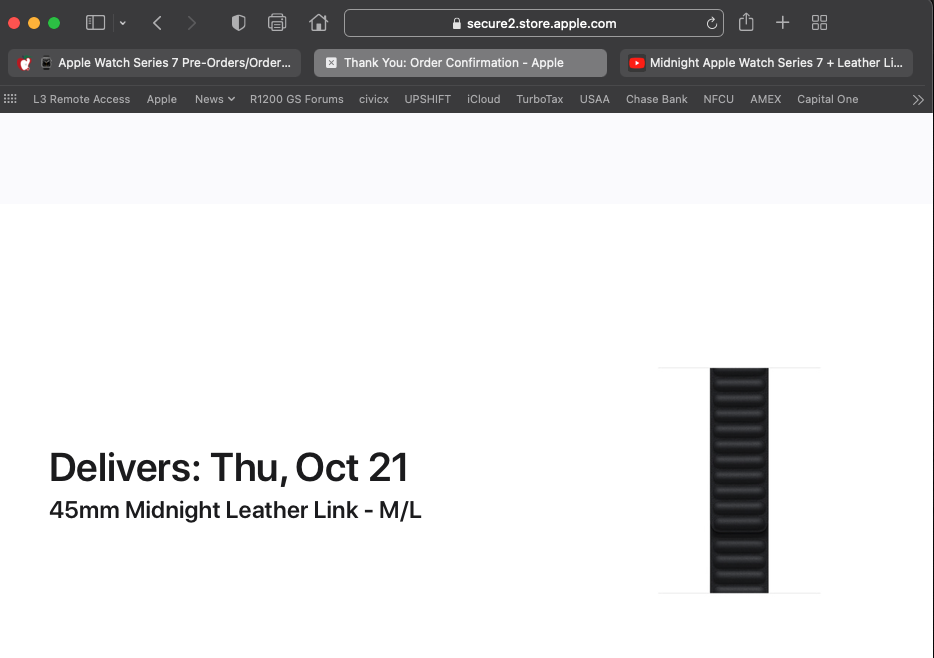Screen dimensions: 934x658
Task: Select the Thank You: Order Confirmation tab
Action: click(x=460, y=63)
